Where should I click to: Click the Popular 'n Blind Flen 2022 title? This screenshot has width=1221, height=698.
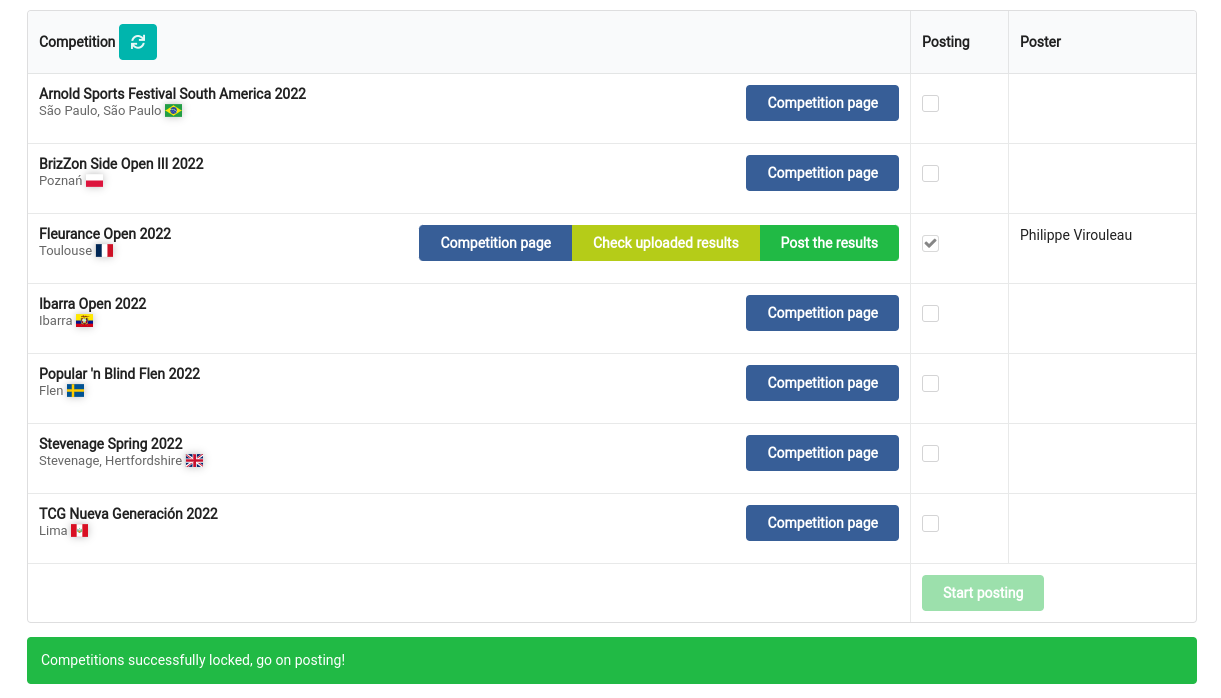(119, 374)
